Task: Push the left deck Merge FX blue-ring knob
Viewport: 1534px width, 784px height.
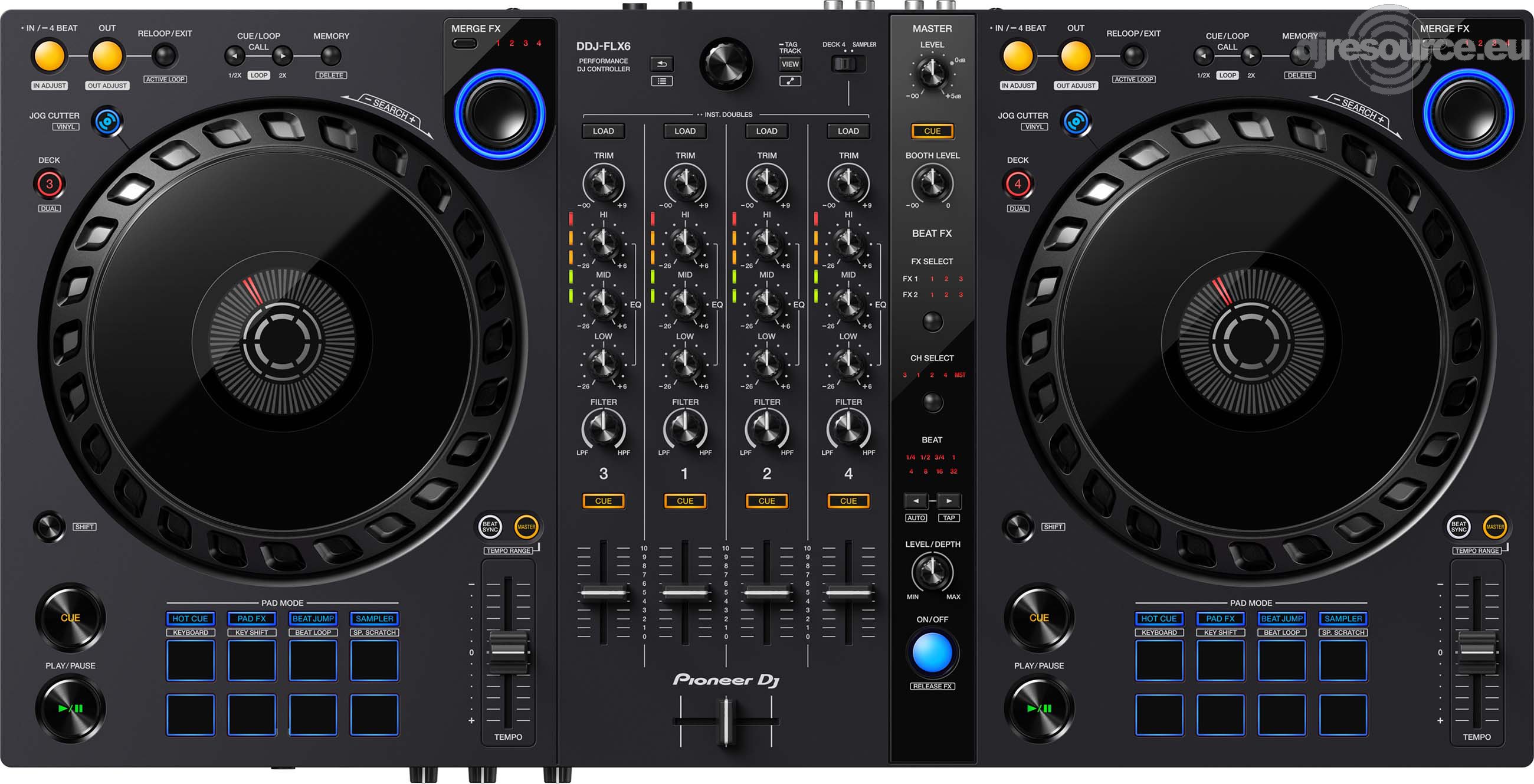Action: (500, 113)
